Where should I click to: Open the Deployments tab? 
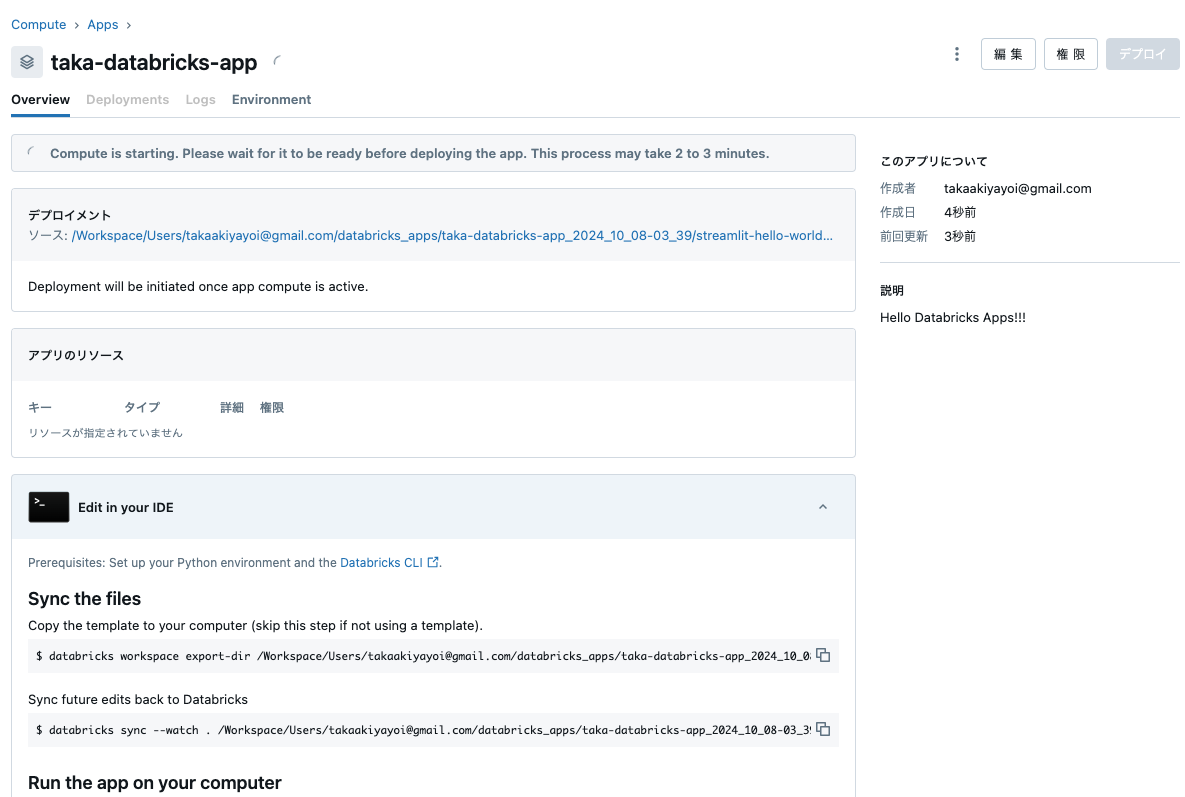128,100
